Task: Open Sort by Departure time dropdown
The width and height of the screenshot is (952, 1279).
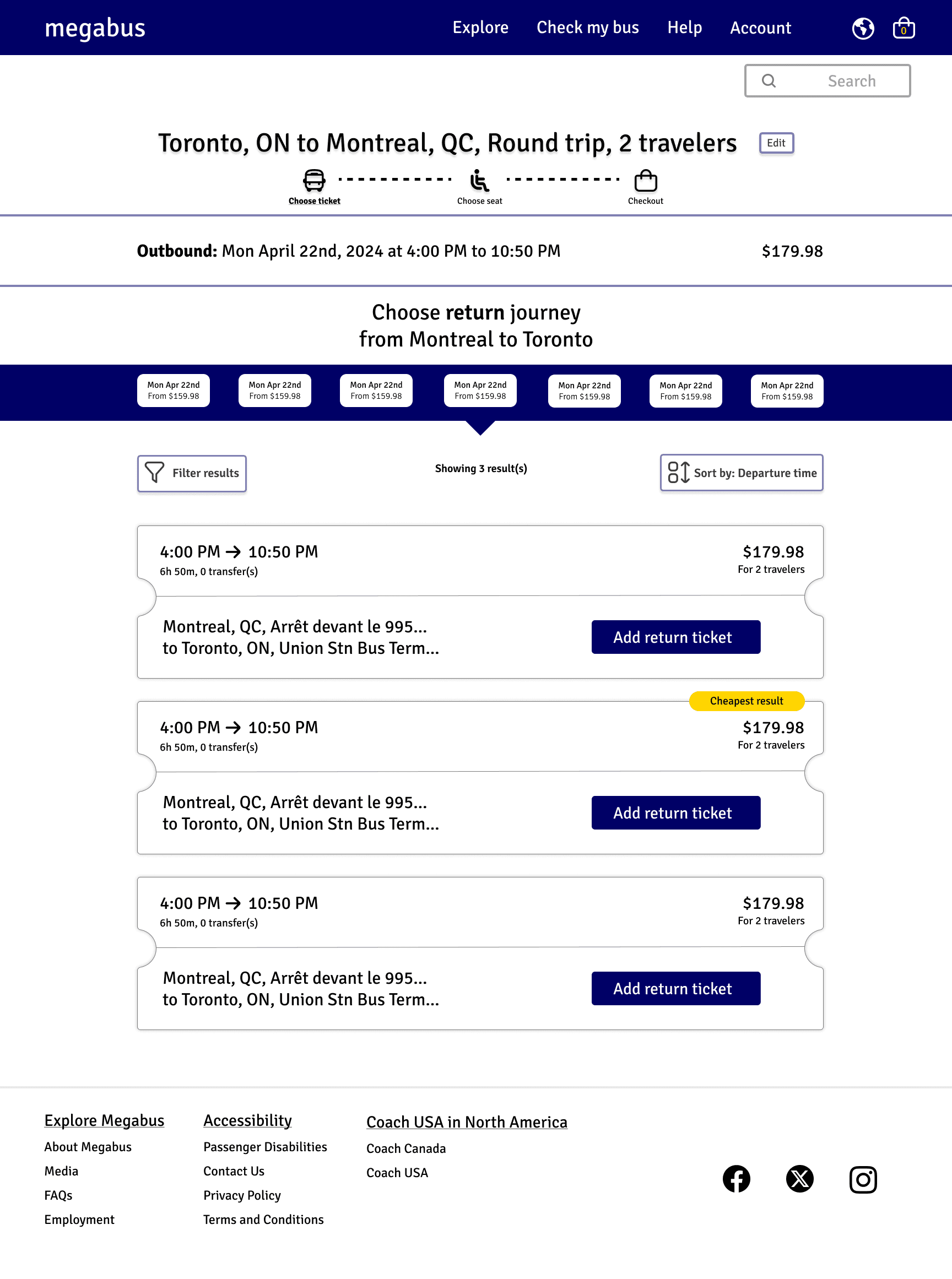Action: (741, 473)
